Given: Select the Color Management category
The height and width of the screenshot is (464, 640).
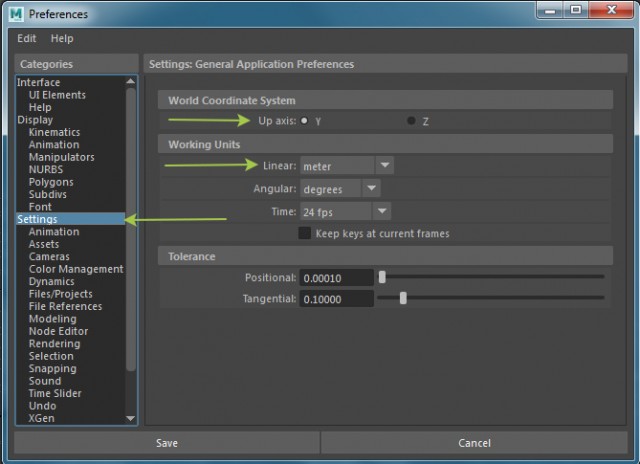Looking at the screenshot, I should coord(76,269).
